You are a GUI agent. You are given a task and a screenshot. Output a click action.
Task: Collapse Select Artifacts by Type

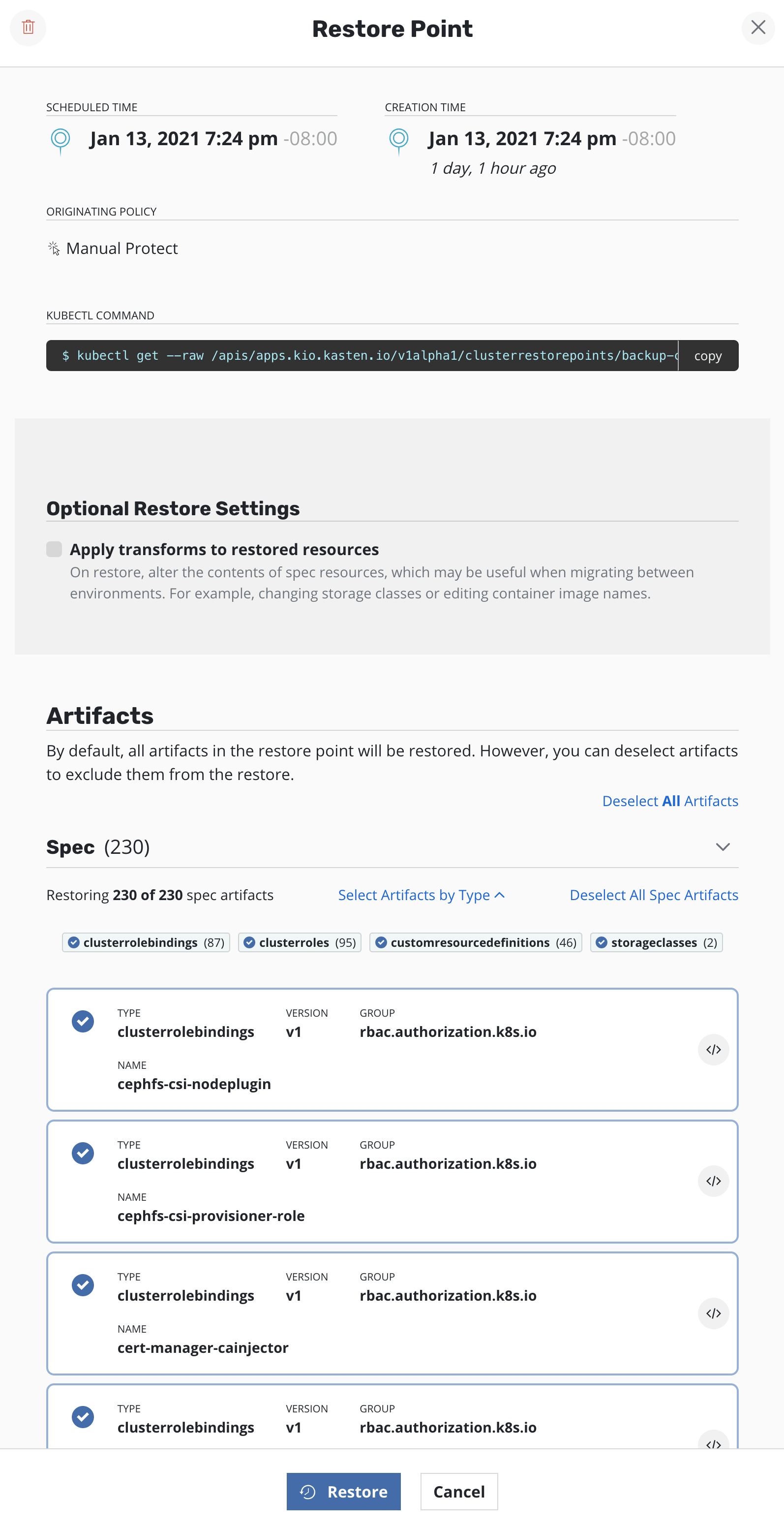[421, 895]
